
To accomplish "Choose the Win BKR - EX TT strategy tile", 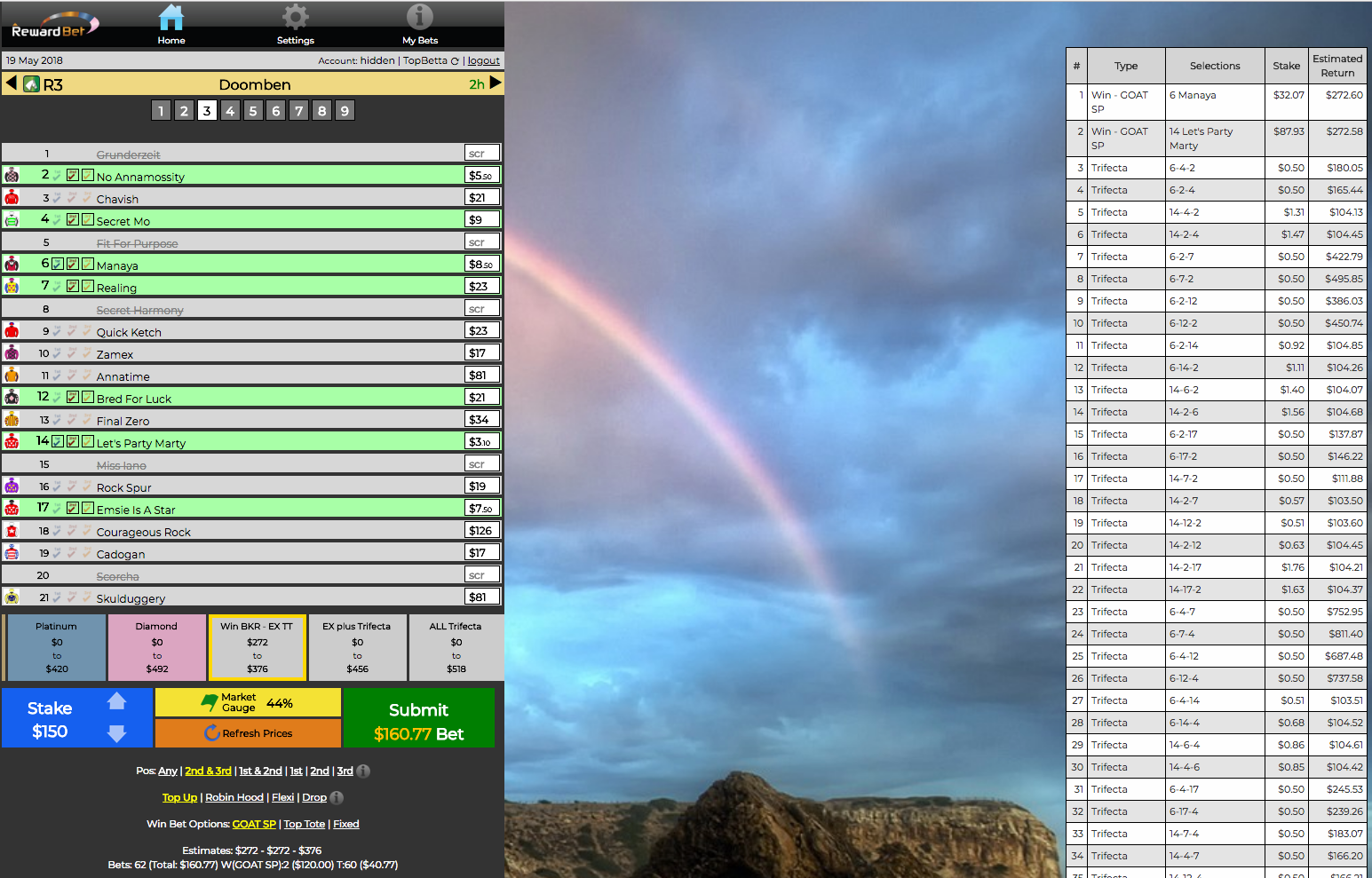I will tap(258, 648).
